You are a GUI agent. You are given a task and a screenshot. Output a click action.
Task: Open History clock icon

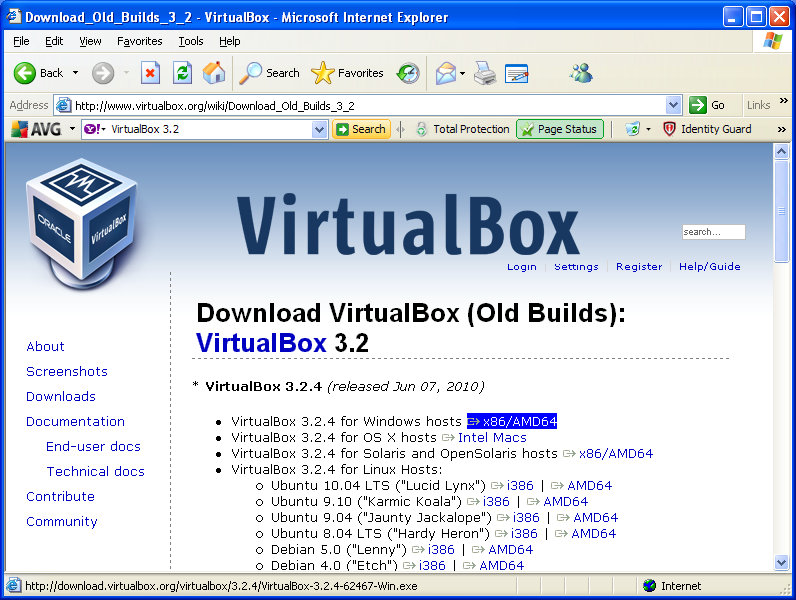pyautogui.click(x=408, y=74)
